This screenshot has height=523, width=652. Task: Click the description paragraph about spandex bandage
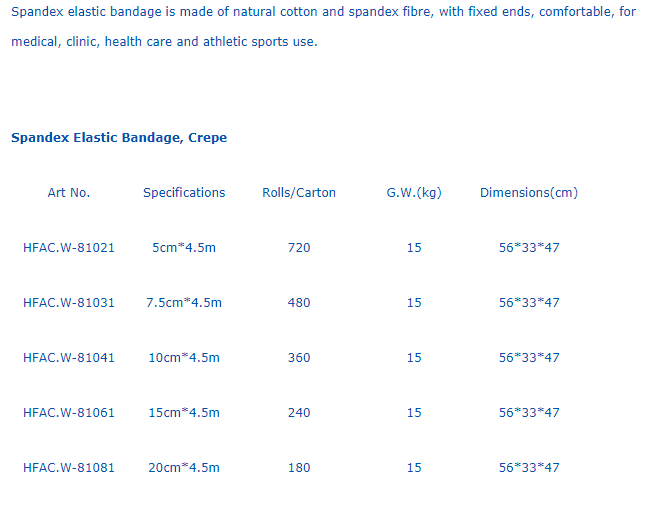click(324, 27)
